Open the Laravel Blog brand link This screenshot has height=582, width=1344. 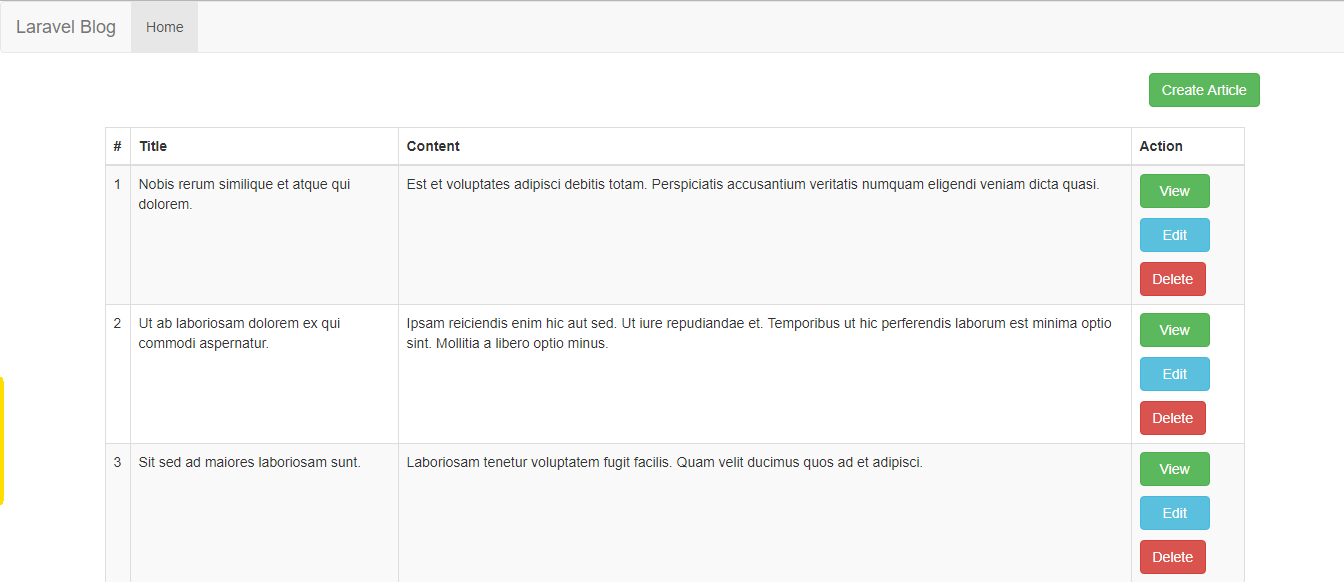pyautogui.click(x=66, y=27)
